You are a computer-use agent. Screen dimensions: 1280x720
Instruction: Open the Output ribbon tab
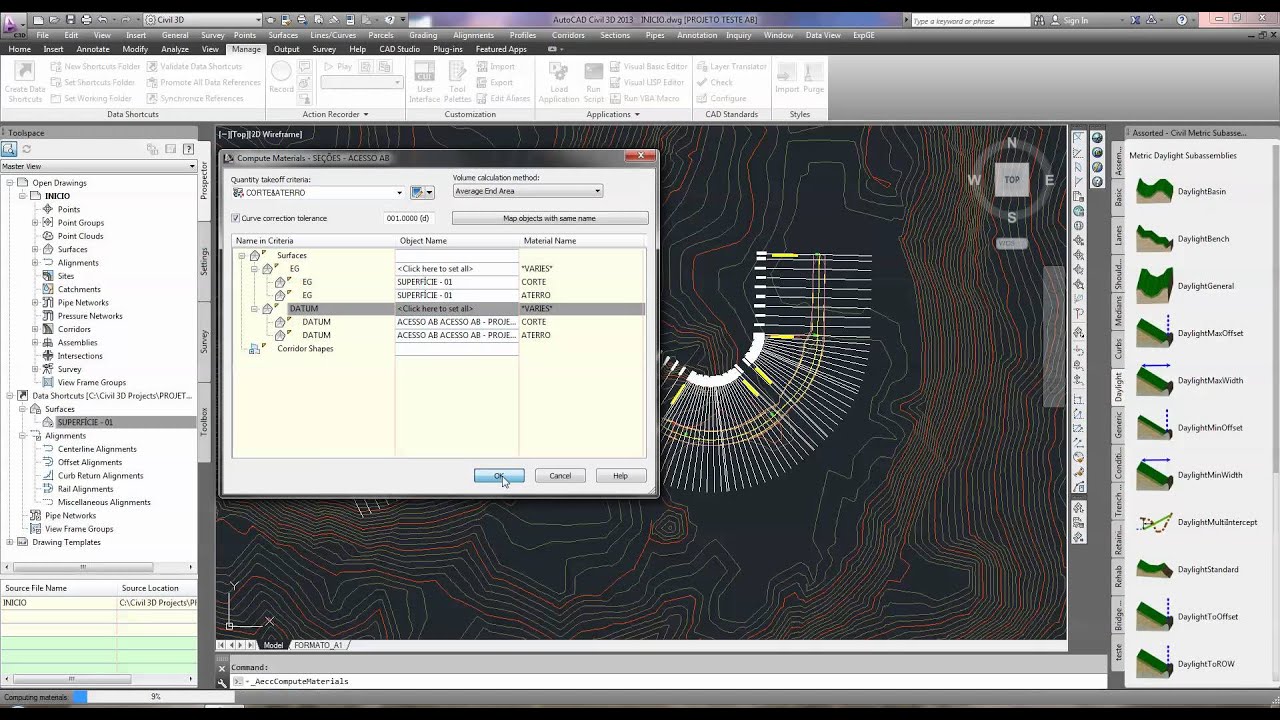tap(286, 49)
